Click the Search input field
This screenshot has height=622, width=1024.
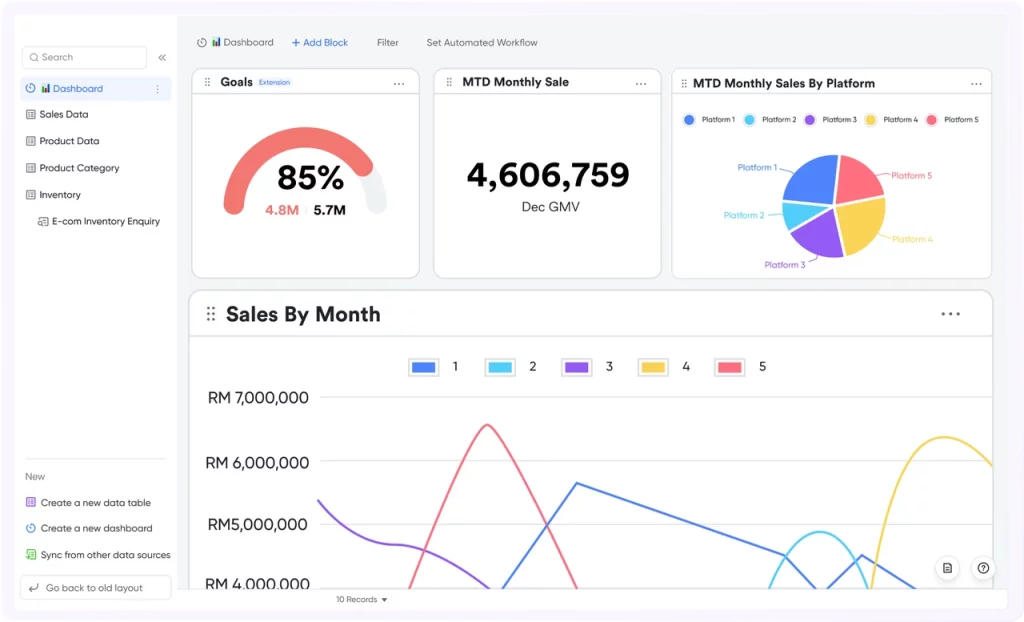[x=85, y=57]
